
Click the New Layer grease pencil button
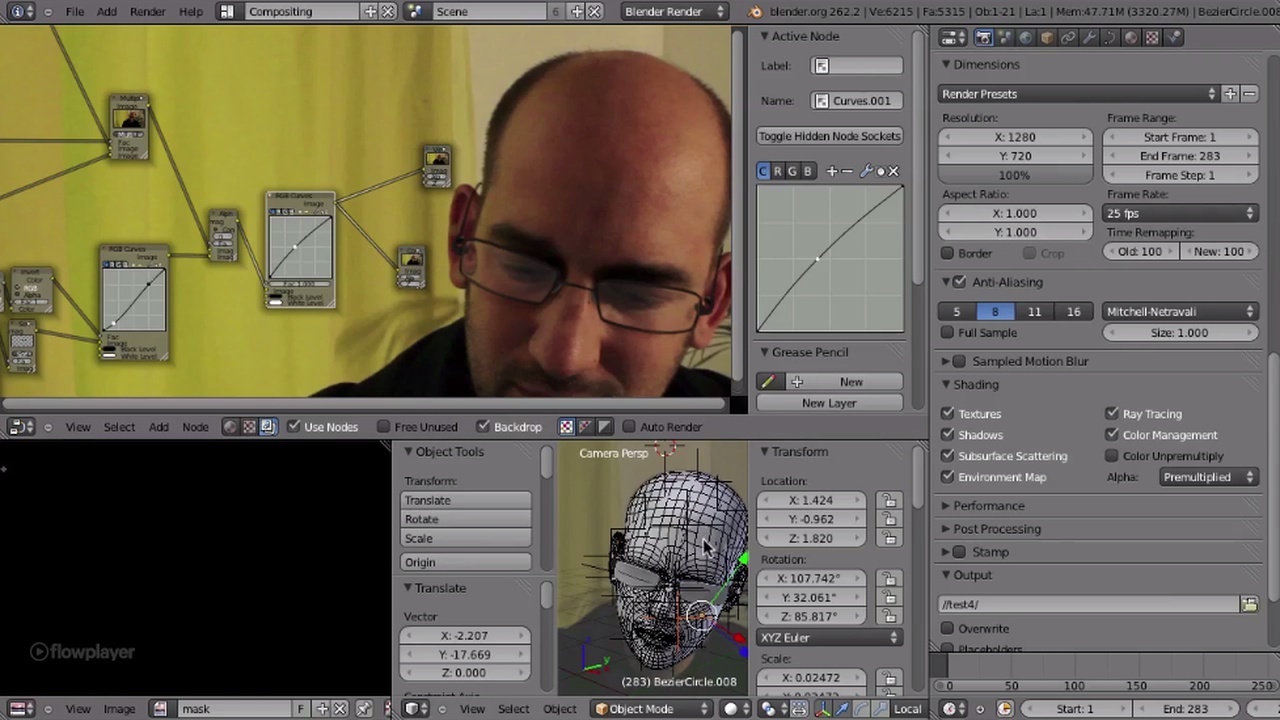pyautogui.click(x=829, y=403)
